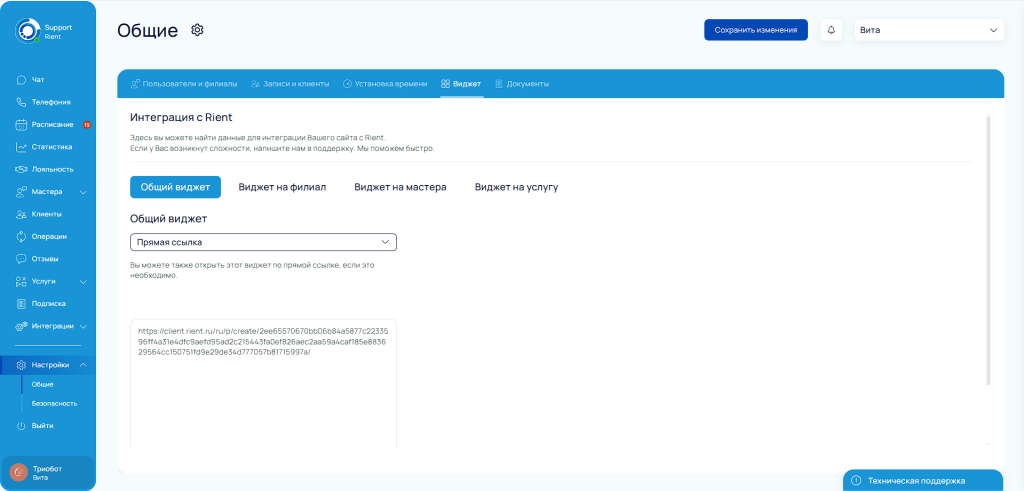Open Чат in the sidebar
The image size is (1024, 491).
(38, 79)
